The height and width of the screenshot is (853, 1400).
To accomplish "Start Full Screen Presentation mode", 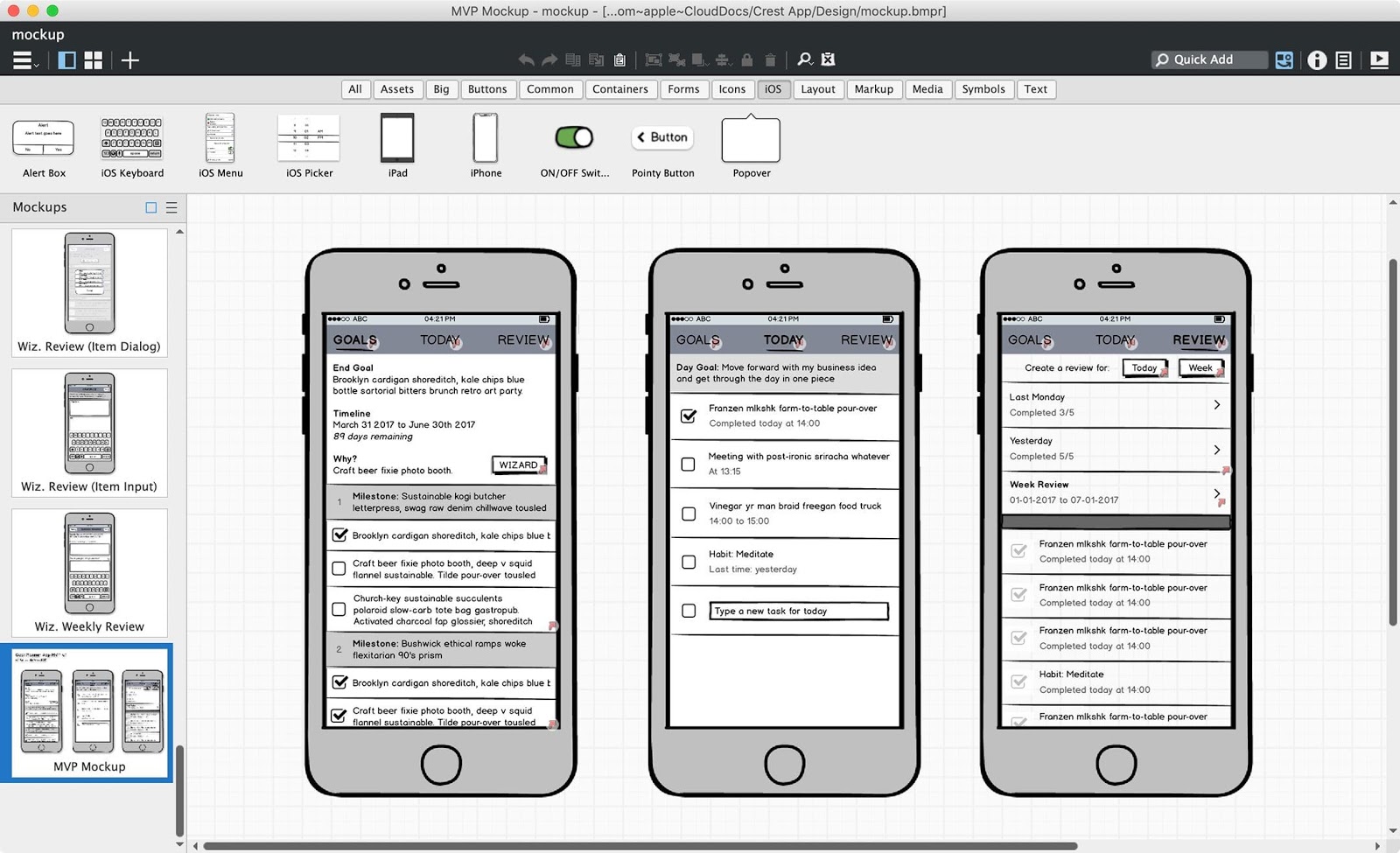I will (x=1380, y=59).
